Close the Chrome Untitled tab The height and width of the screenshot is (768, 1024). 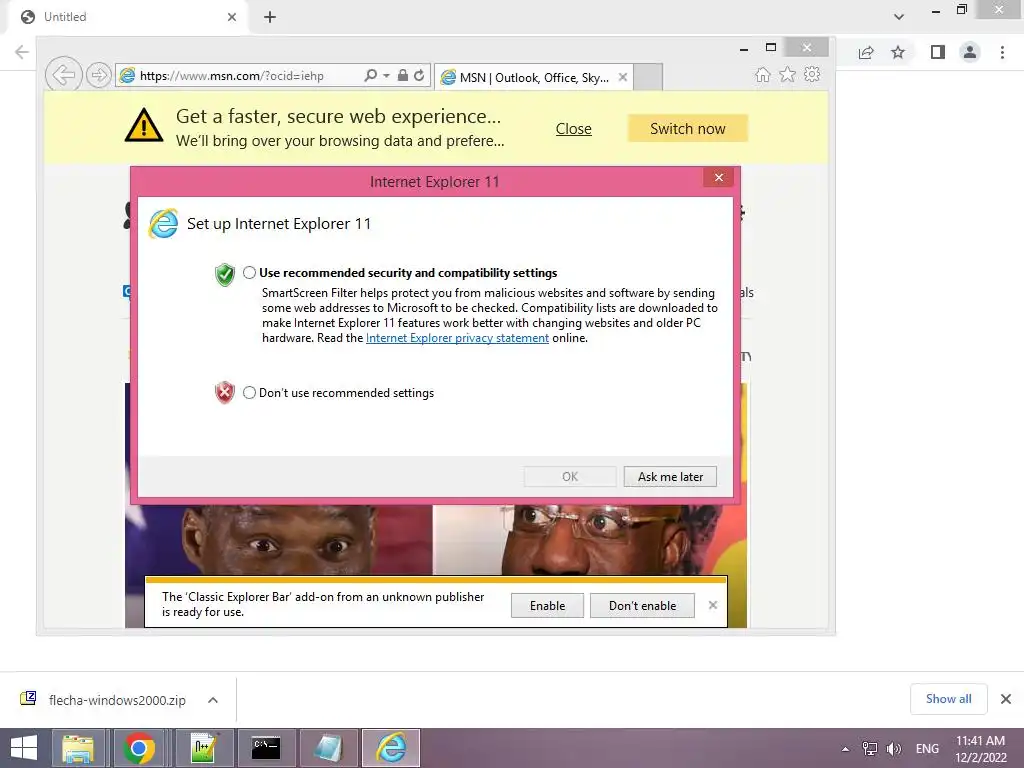coord(232,17)
